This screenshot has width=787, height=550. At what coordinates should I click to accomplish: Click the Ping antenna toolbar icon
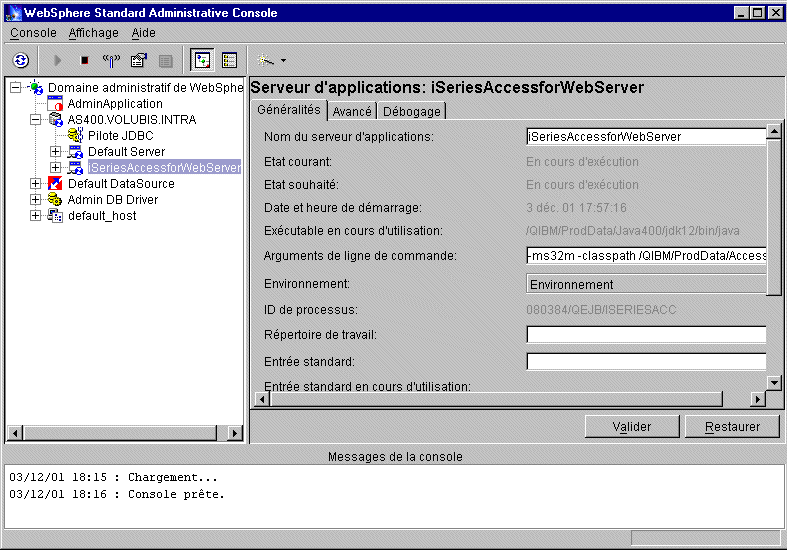click(x=111, y=61)
